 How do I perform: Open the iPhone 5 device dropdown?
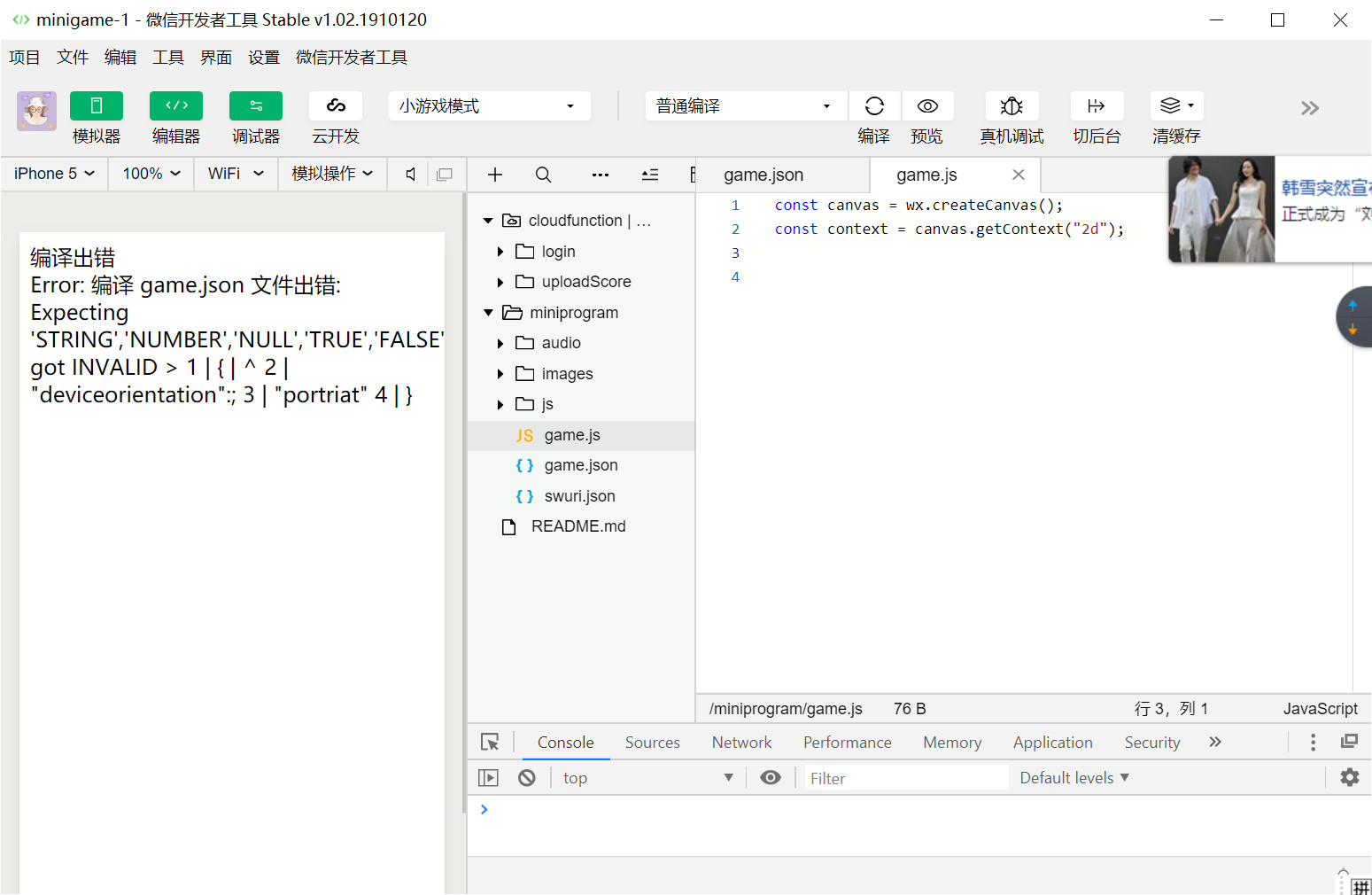tap(54, 174)
